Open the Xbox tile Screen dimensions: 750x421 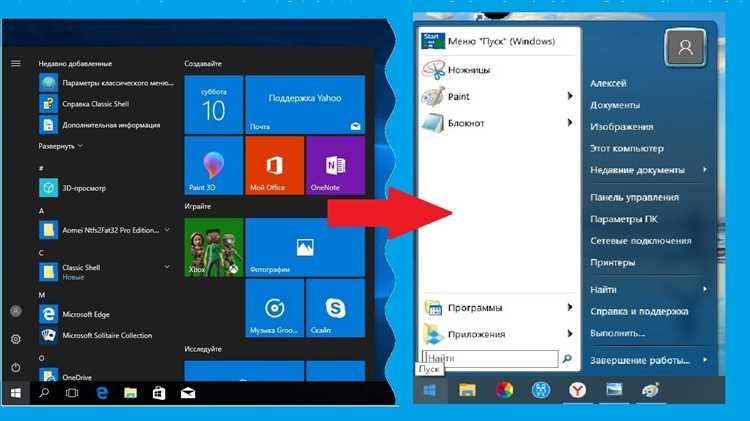213,247
